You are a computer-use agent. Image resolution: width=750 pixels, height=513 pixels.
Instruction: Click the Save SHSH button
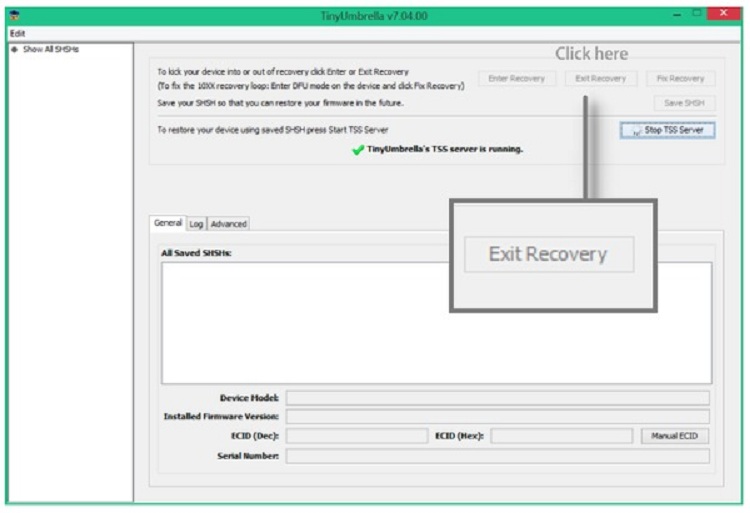click(684, 102)
